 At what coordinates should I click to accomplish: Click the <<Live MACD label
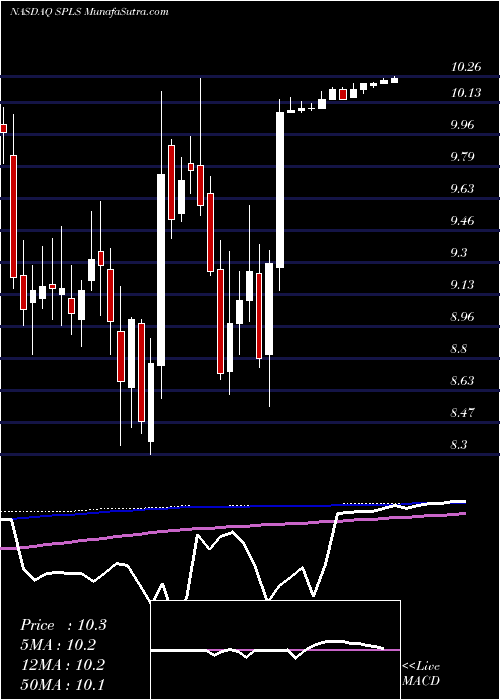tap(421, 674)
